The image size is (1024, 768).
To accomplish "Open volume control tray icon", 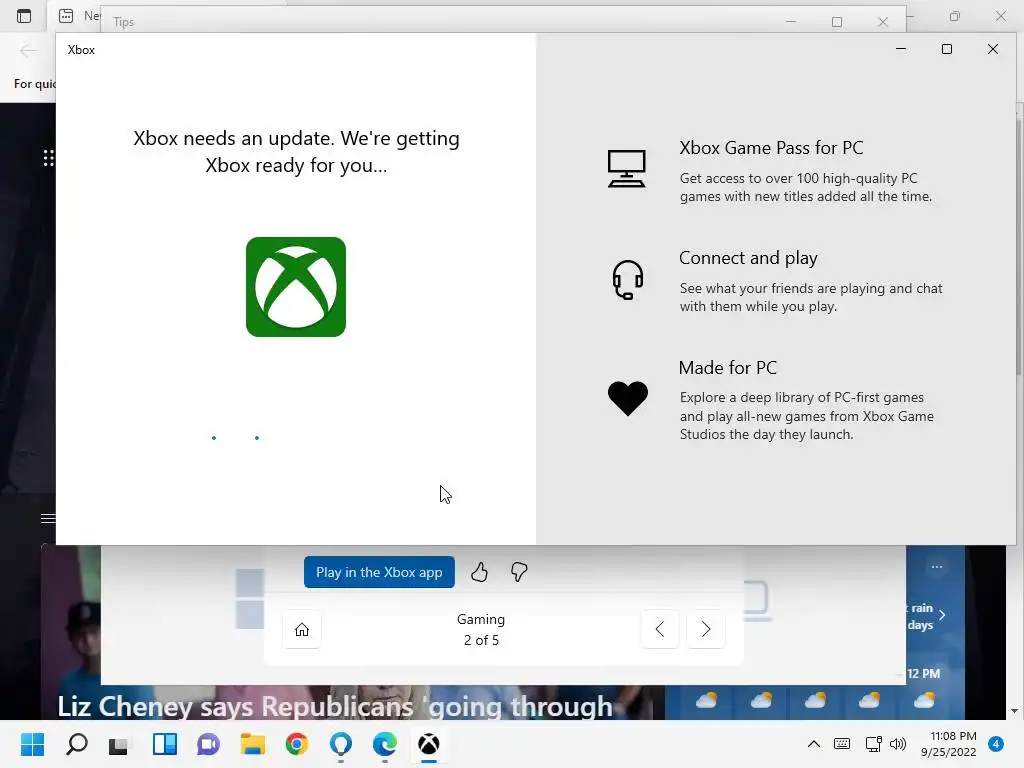I will (898, 744).
